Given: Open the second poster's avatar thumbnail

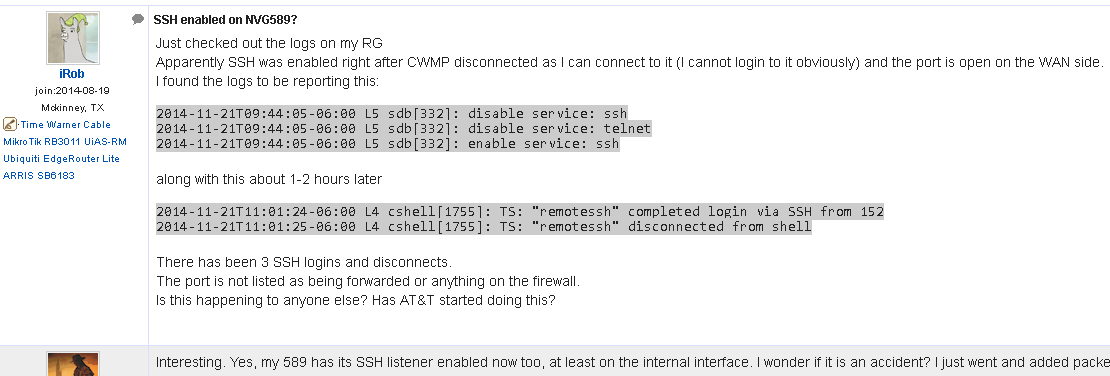Looking at the screenshot, I should pos(73,364).
